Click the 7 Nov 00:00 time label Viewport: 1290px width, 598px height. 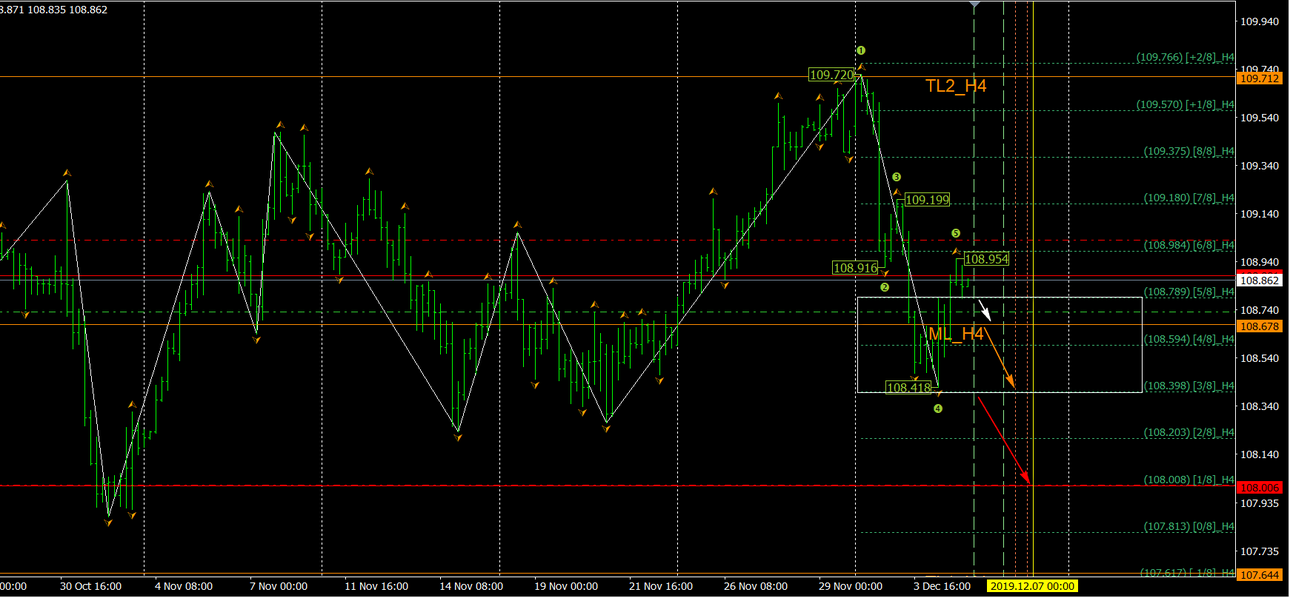coord(279,587)
